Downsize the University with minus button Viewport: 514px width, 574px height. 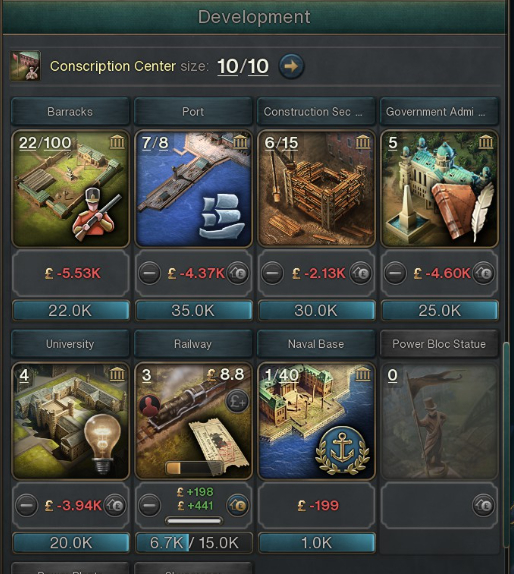pyautogui.click(x=26, y=506)
